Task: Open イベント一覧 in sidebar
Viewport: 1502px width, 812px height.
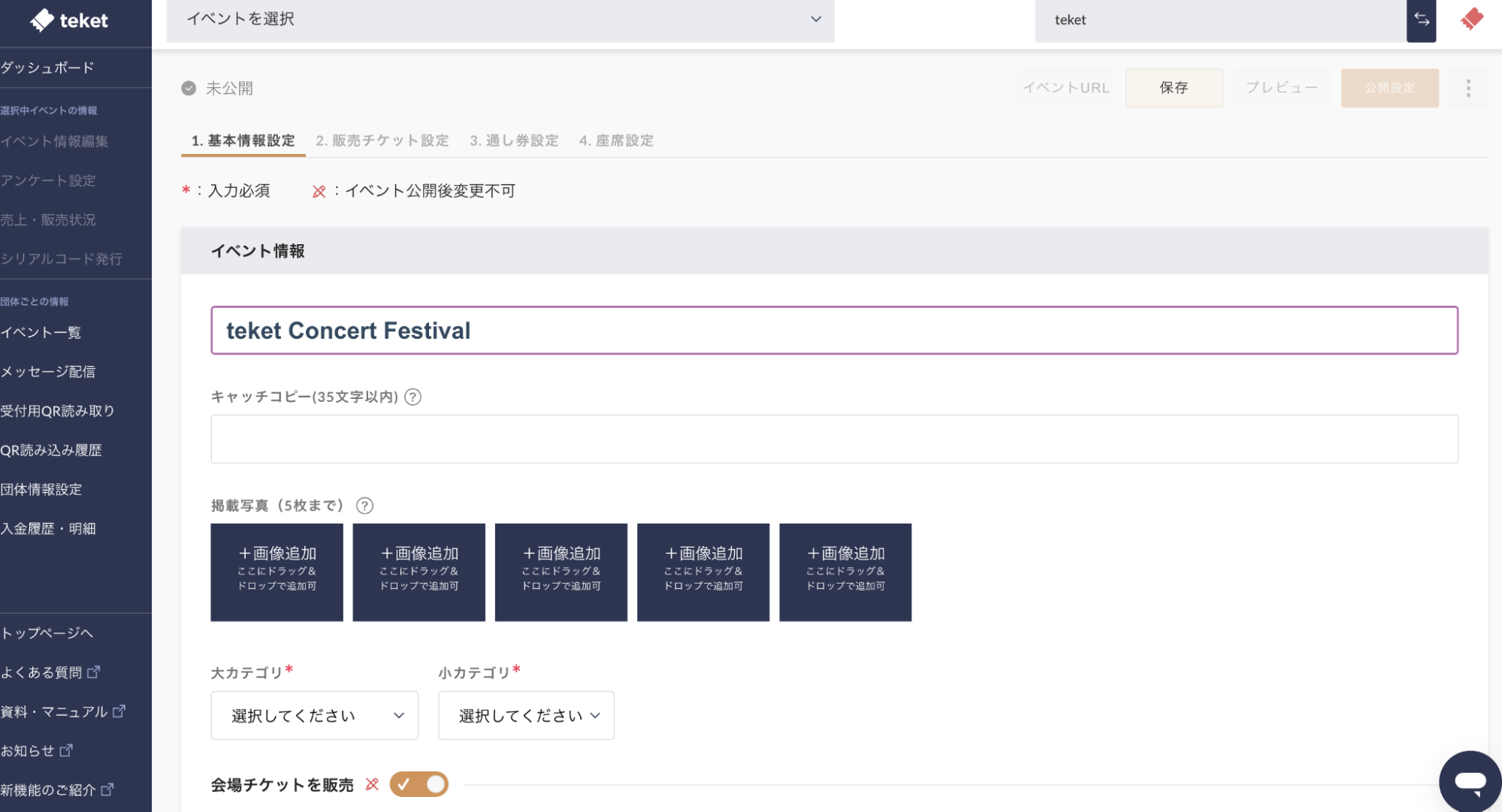Action: pos(41,332)
